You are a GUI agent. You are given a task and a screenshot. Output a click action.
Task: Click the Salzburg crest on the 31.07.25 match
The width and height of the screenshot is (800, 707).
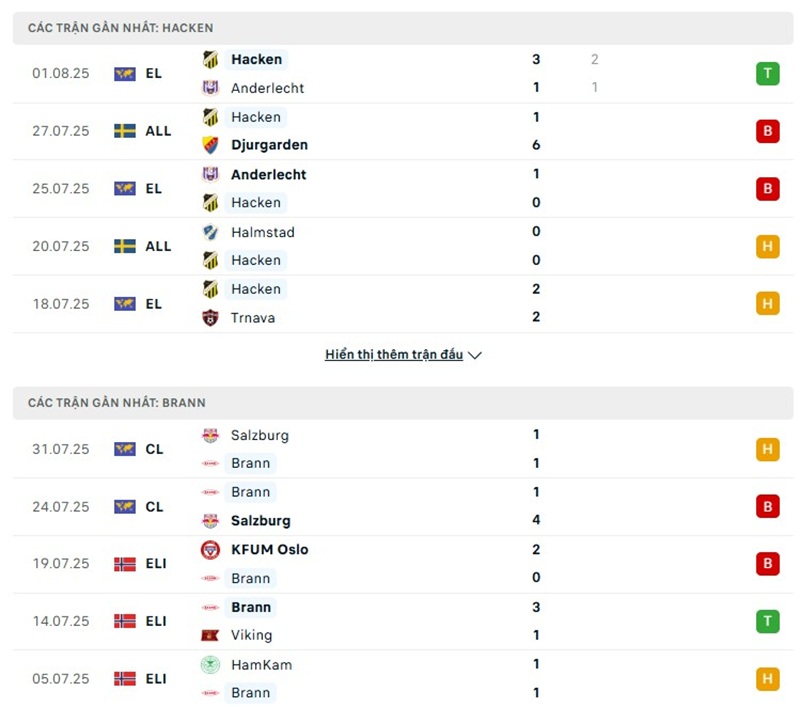click(210, 435)
